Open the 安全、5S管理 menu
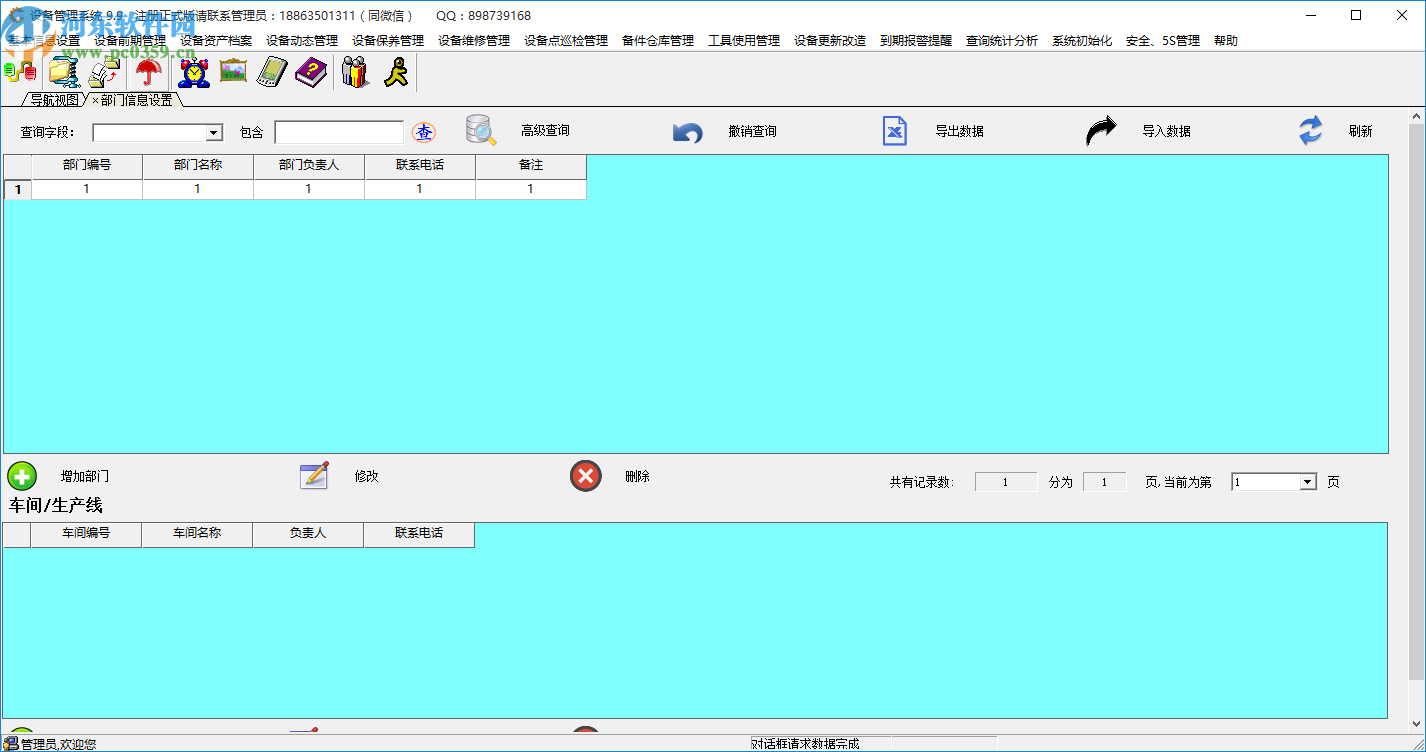The height and width of the screenshot is (752, 1426). coord(1163,41)
